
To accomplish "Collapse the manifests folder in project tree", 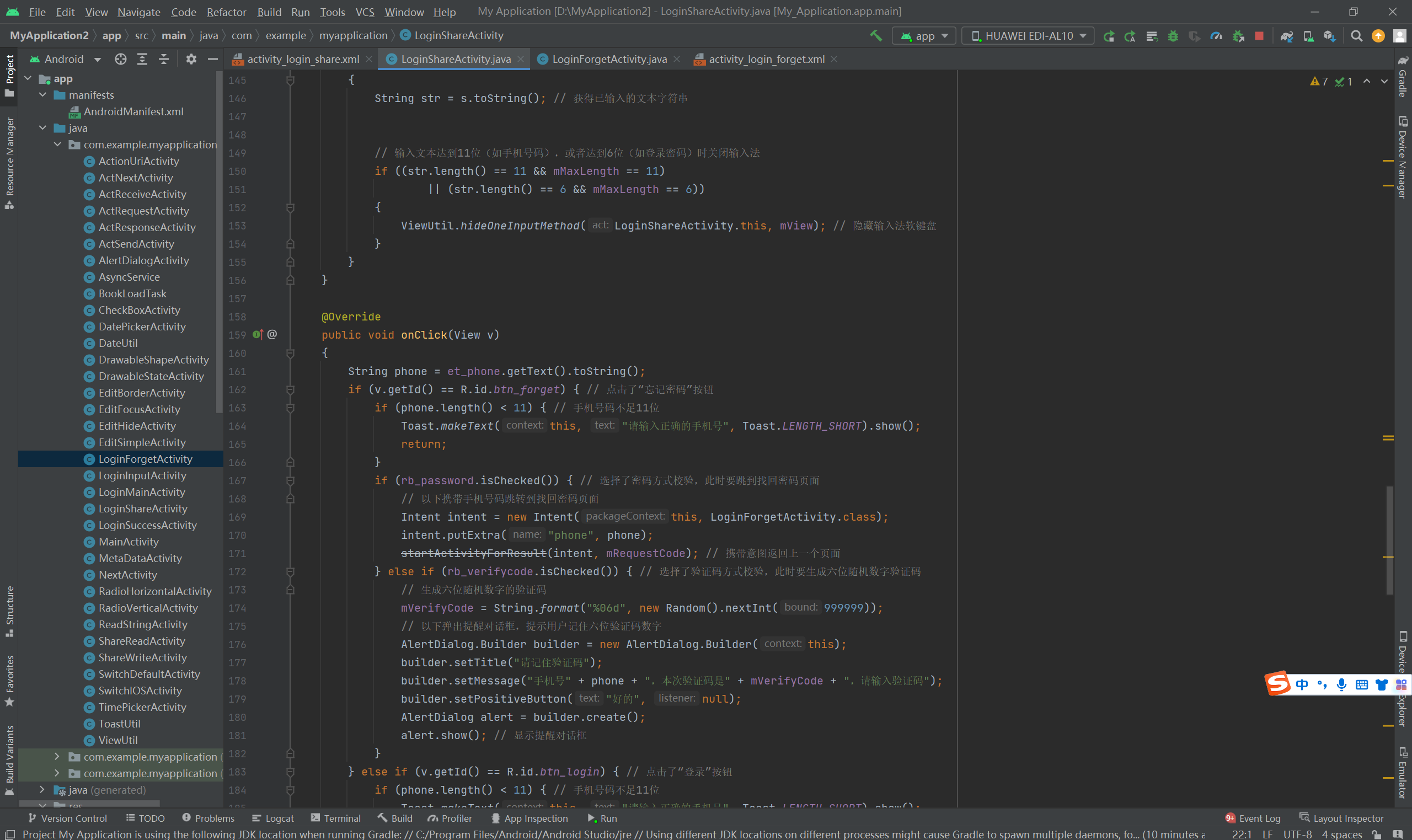I will pyautogui.click(x=43, y=95).
